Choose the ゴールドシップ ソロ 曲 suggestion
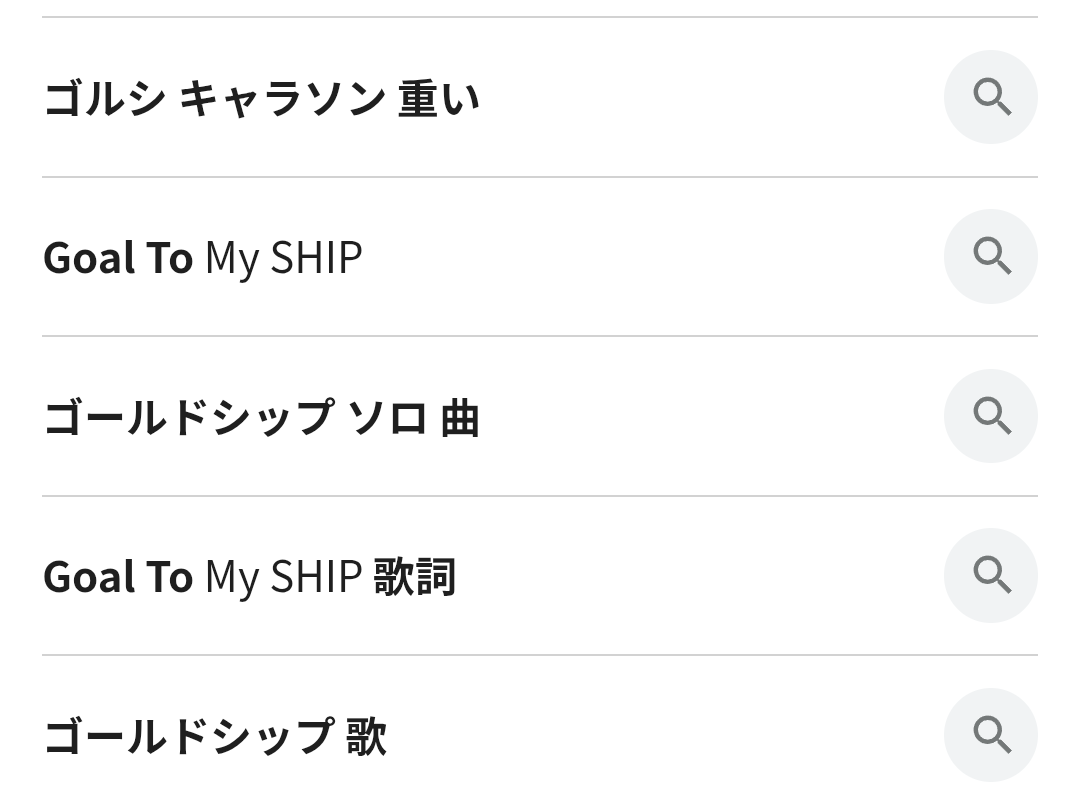 (x=262, y=417)
